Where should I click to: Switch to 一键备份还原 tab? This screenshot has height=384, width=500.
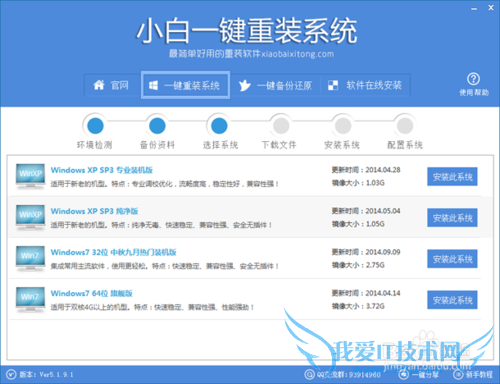[x=275, y=86]
